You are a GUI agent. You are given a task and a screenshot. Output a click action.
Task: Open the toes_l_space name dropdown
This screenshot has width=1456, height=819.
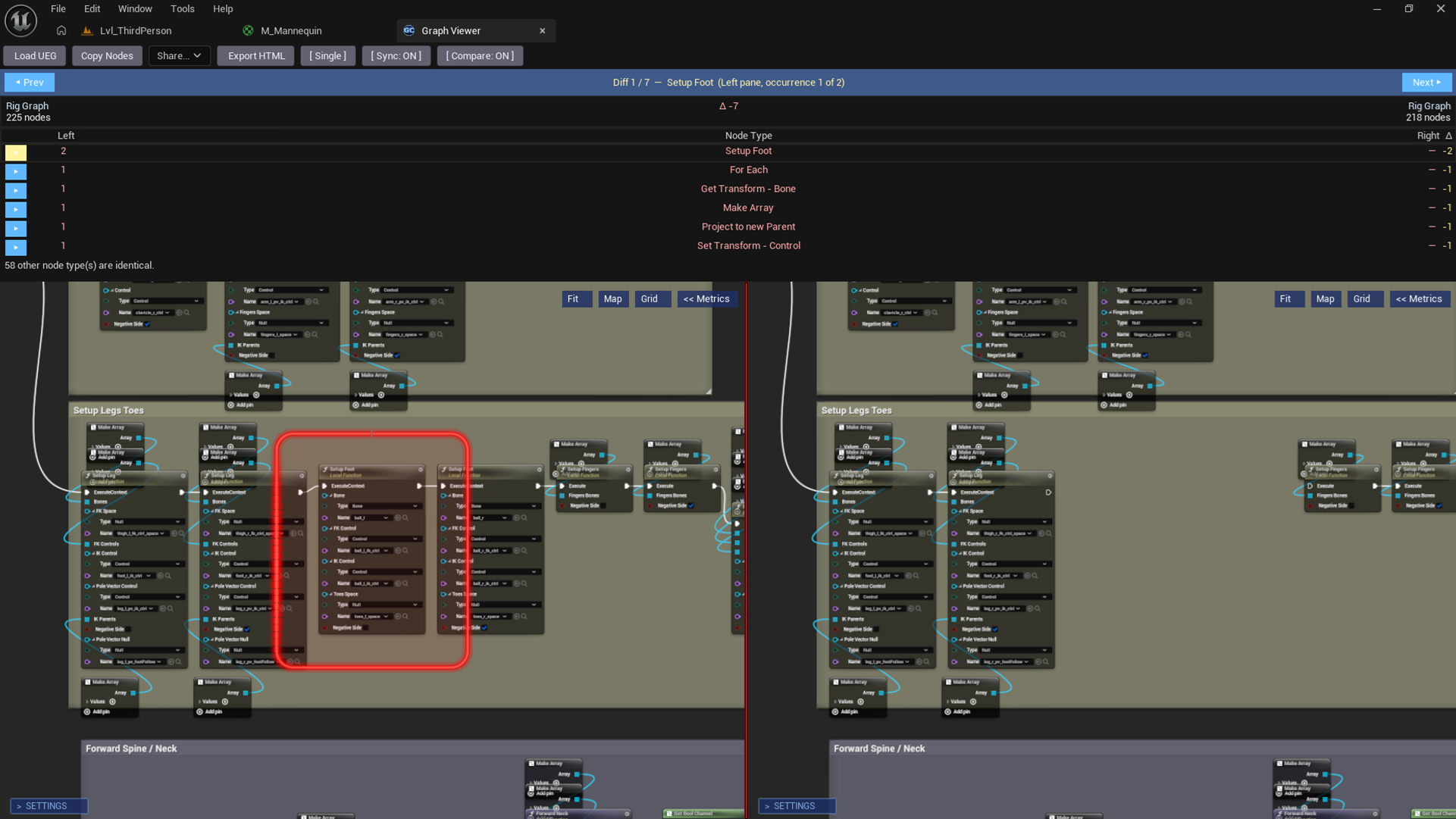(371, 617)
